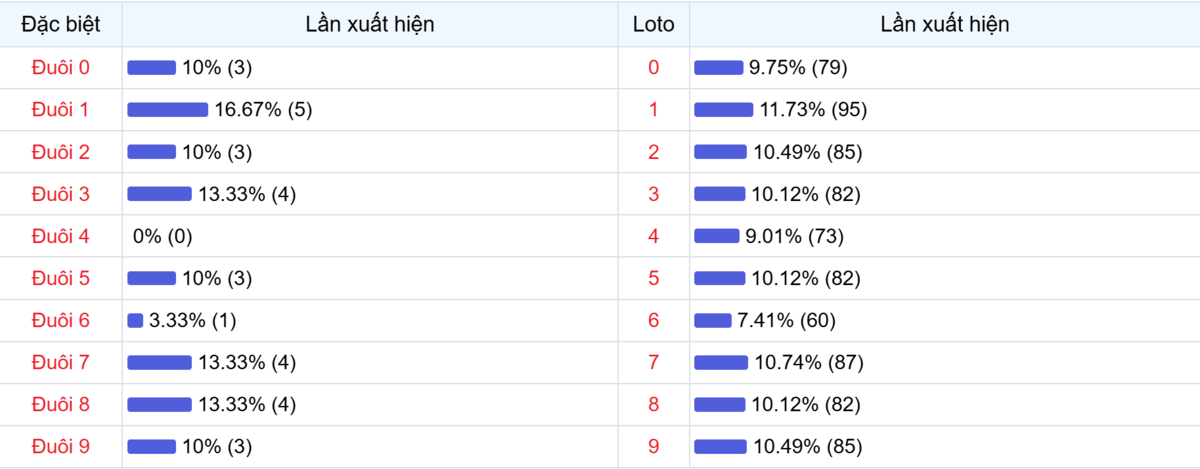Click the 13.33% bar for Đuôi 8
This screenshot has height=469, width=1200.
coord(159,404)
